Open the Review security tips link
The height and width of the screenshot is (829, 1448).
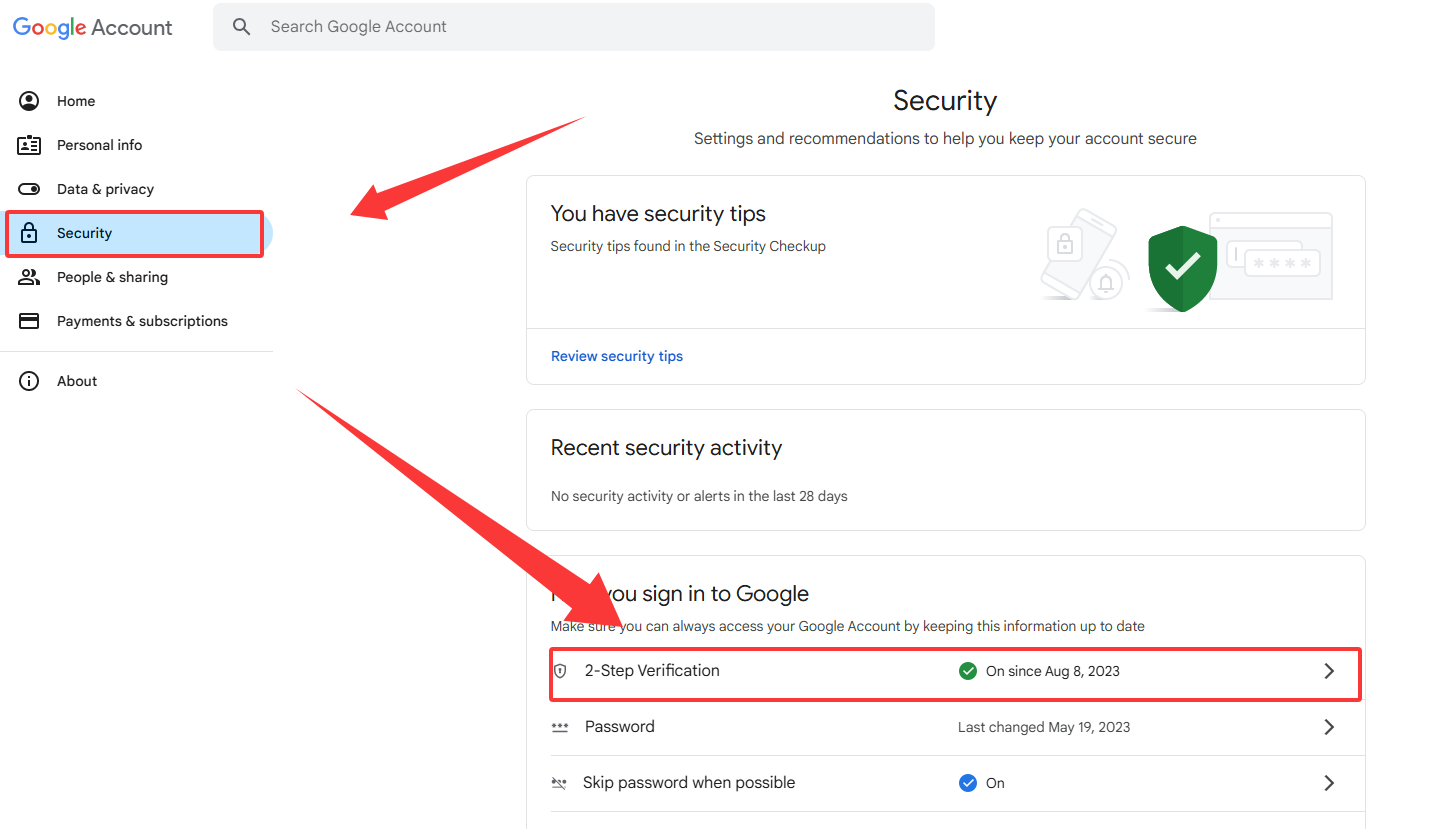(x=617, y=356)
